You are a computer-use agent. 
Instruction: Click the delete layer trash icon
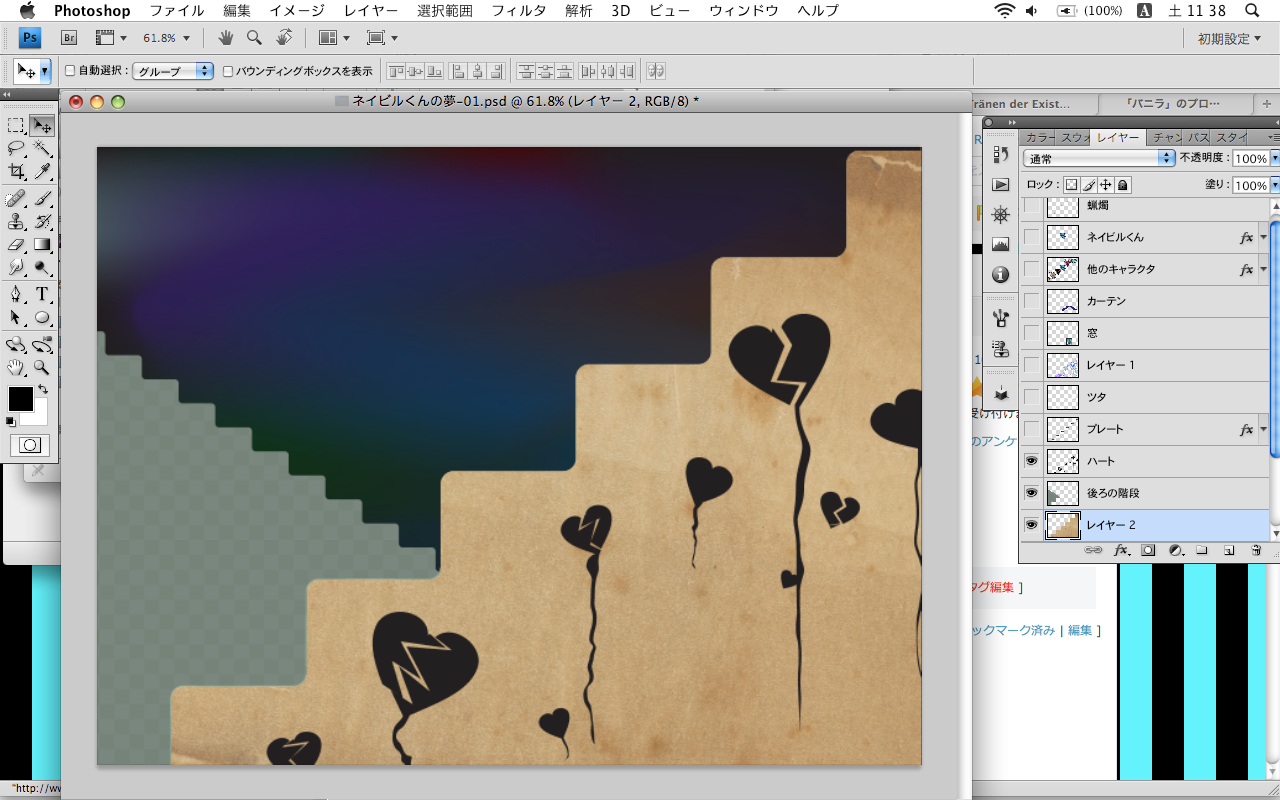click(1256, 550)
